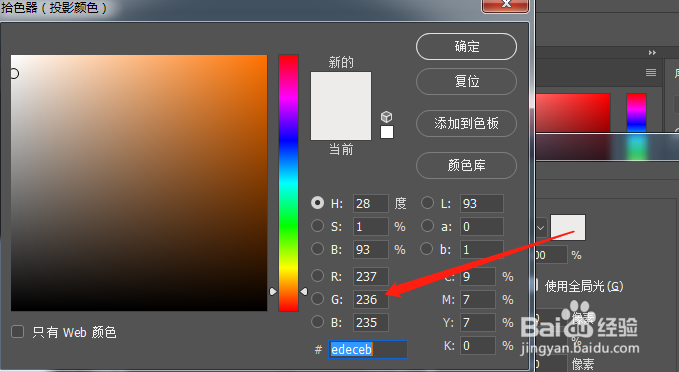The height and width of the screenshot is (372, 679).
Task: Select the Lab a radio button
Action: coord(427,226)
